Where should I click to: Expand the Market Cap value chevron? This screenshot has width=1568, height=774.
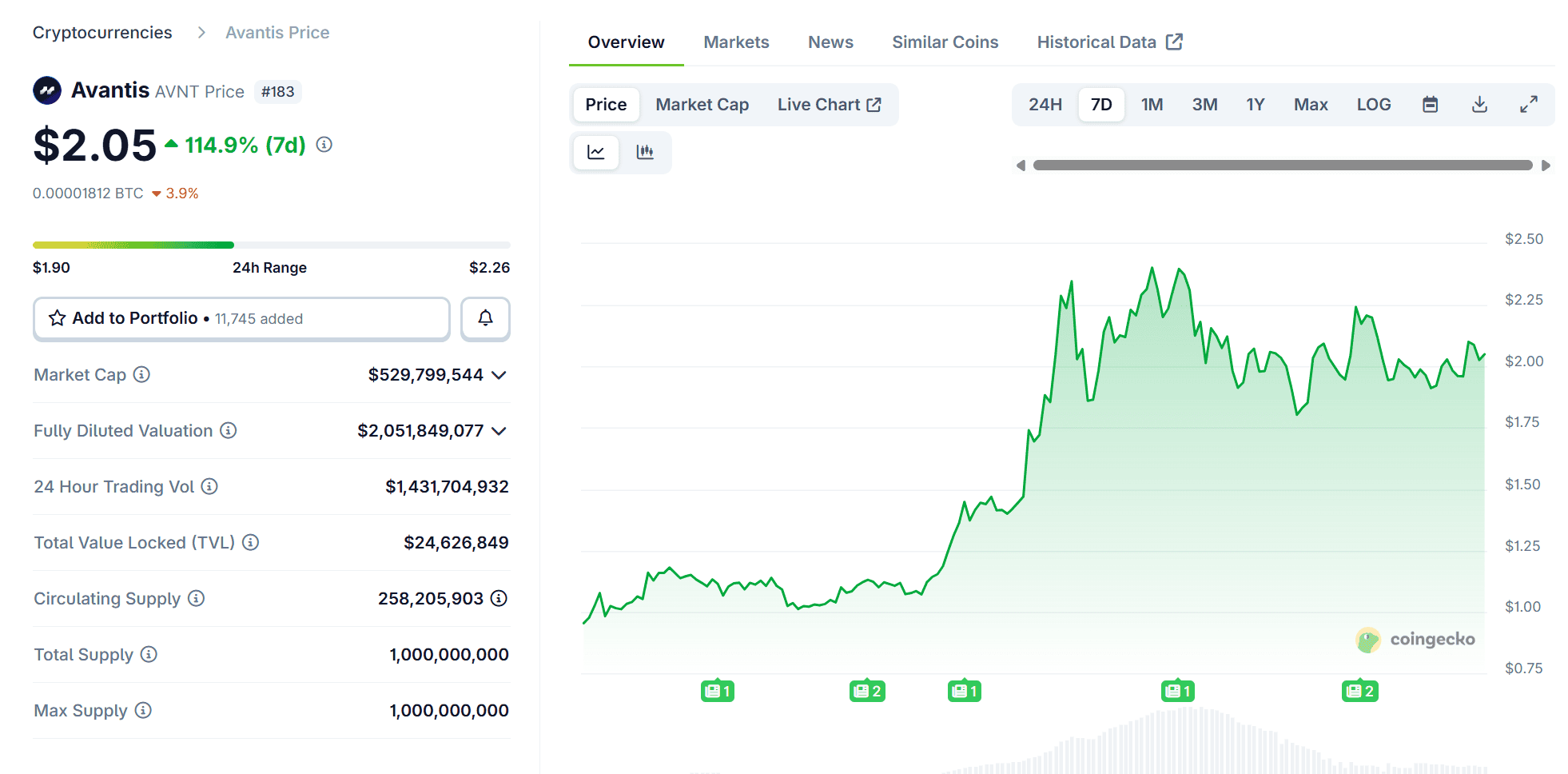499,375
